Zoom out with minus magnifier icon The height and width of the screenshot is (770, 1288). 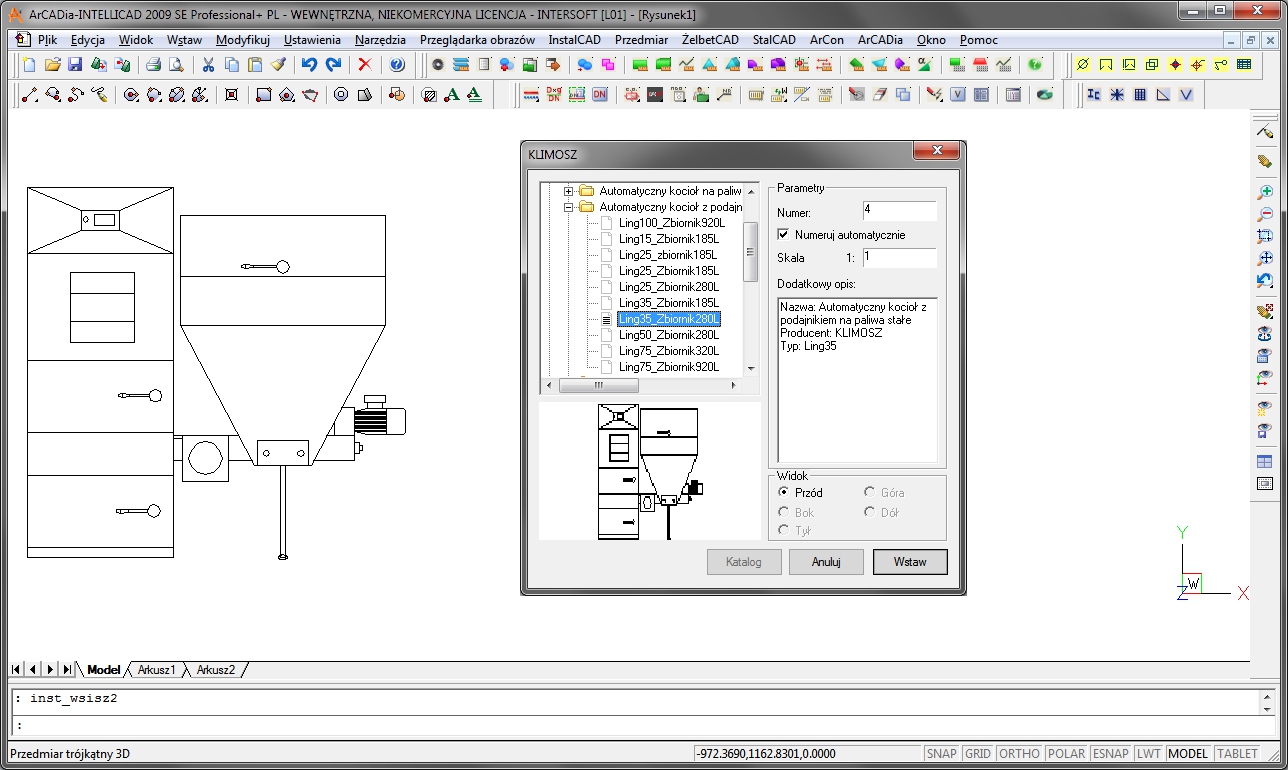(1265, 213)
